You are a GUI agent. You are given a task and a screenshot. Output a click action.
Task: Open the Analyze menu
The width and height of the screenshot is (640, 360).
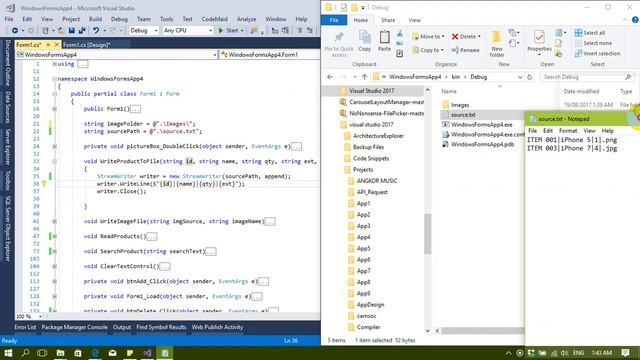(x=247, y=19)
